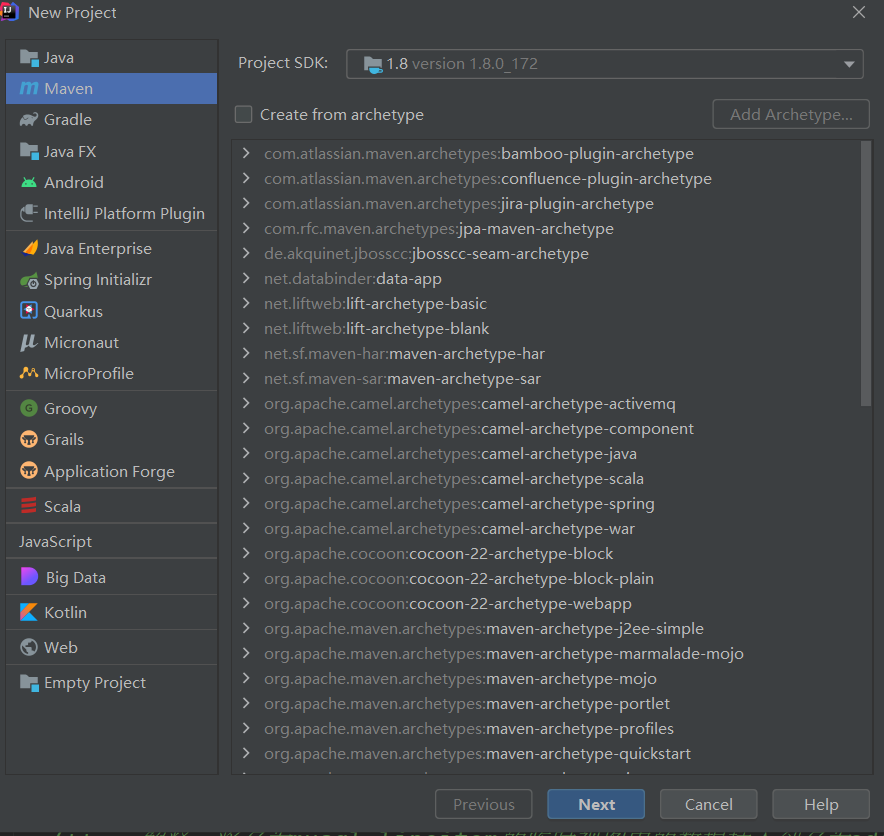Select the Kotlin icon
The image size is (884, 836).
tap(29, 612)
